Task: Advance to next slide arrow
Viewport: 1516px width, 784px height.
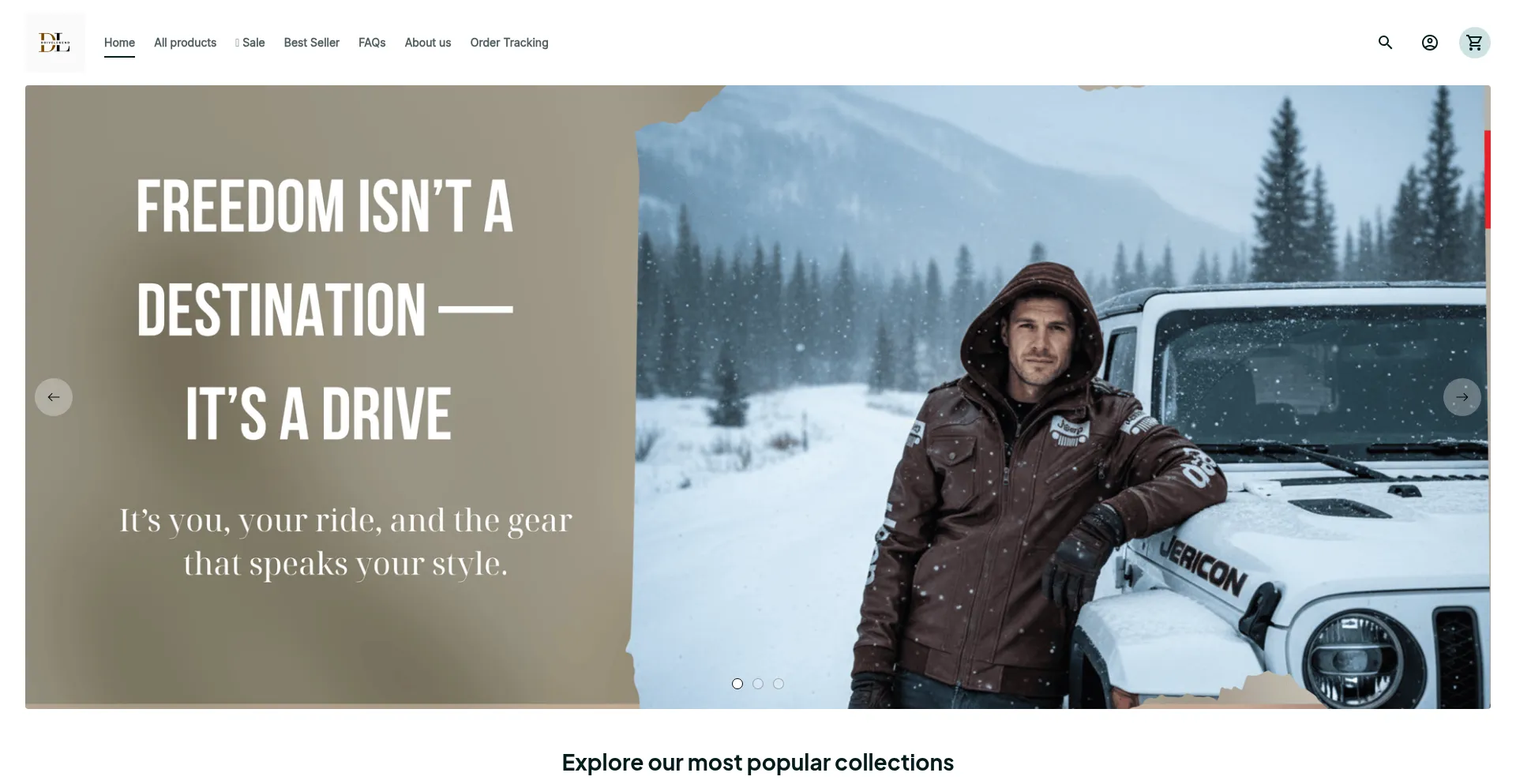Action: pos(1462,397)
